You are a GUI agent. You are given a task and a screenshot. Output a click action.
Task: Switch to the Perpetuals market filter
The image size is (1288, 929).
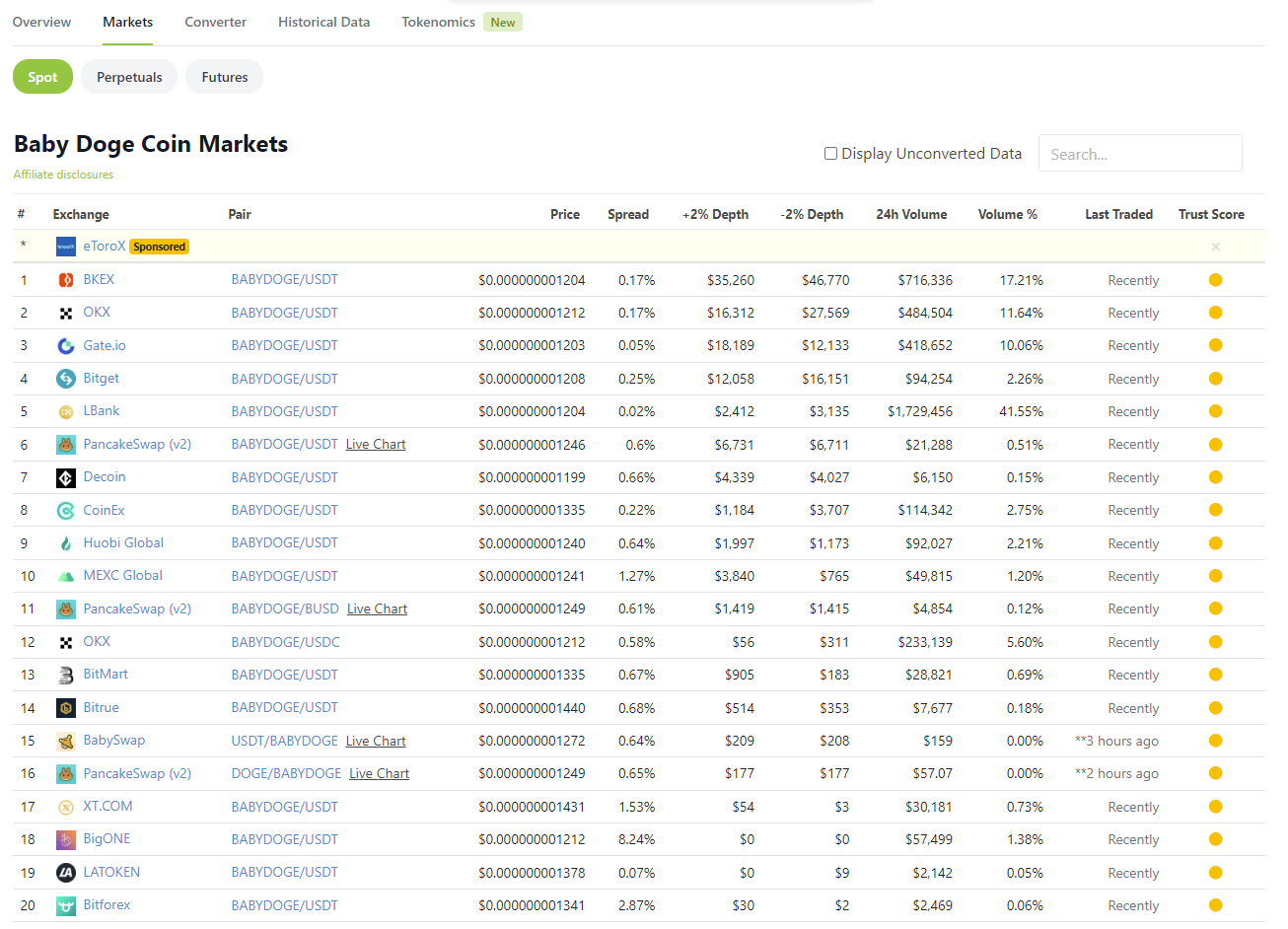[129, 77]
